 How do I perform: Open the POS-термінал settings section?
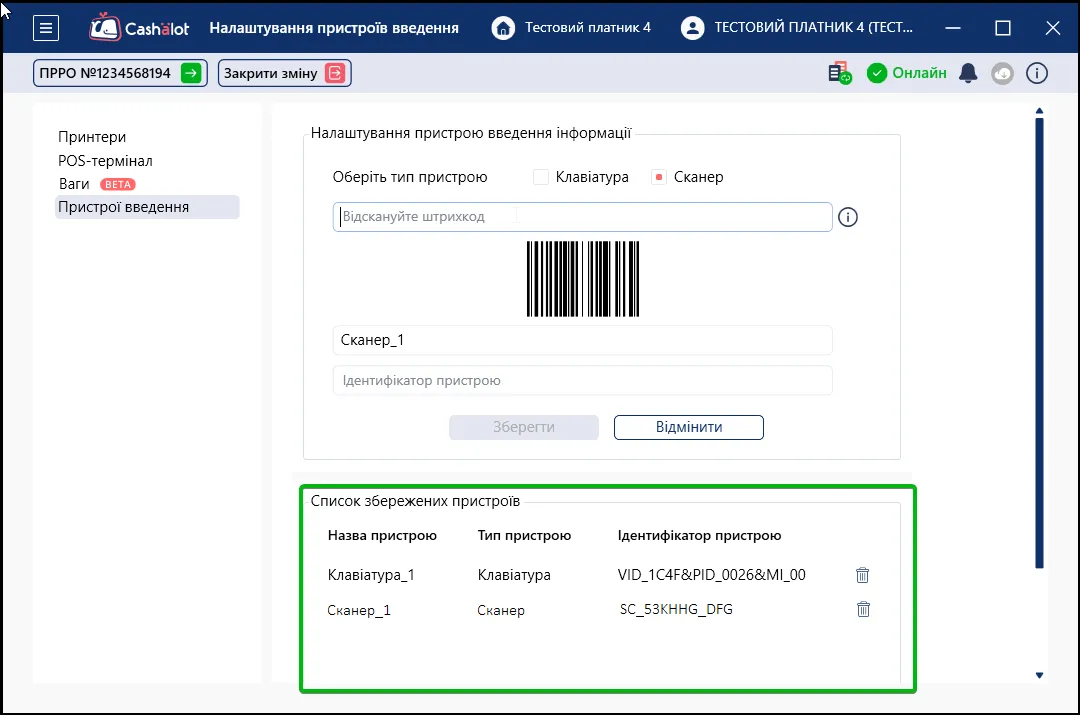[x=105, y=160]
